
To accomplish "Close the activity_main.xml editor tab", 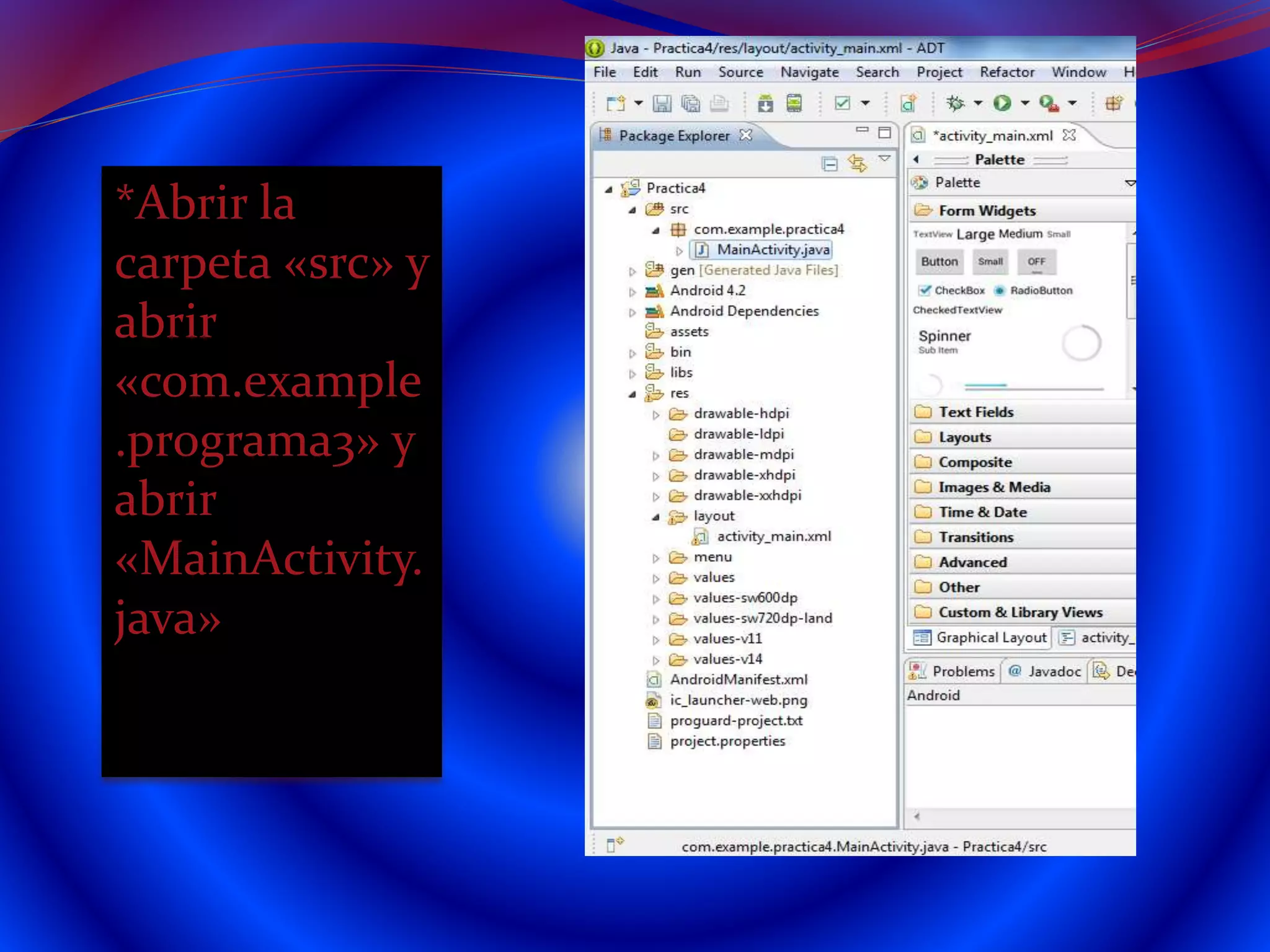I will pyautogui.click(x=1069, y=135).
